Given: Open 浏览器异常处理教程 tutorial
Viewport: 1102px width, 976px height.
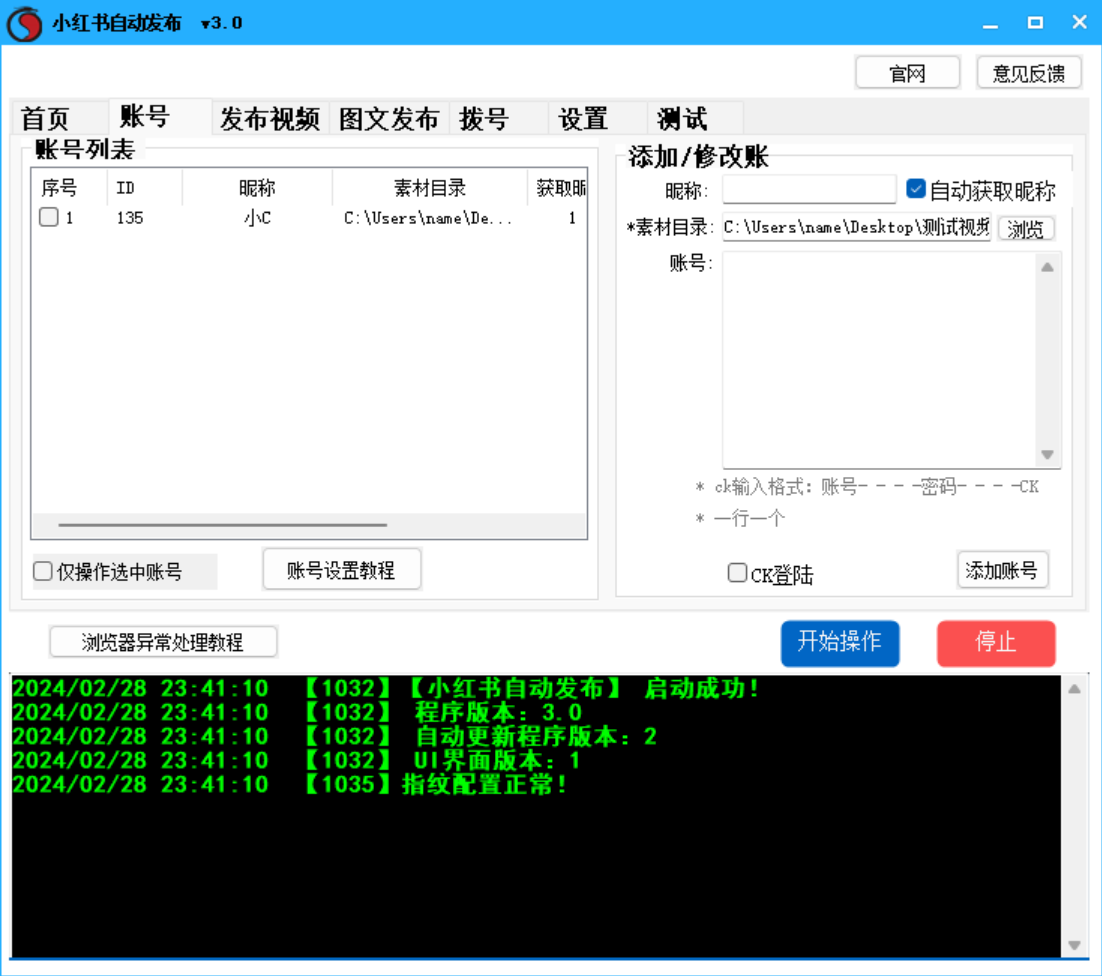Looking at the screenshot, I should pos(163,642).
